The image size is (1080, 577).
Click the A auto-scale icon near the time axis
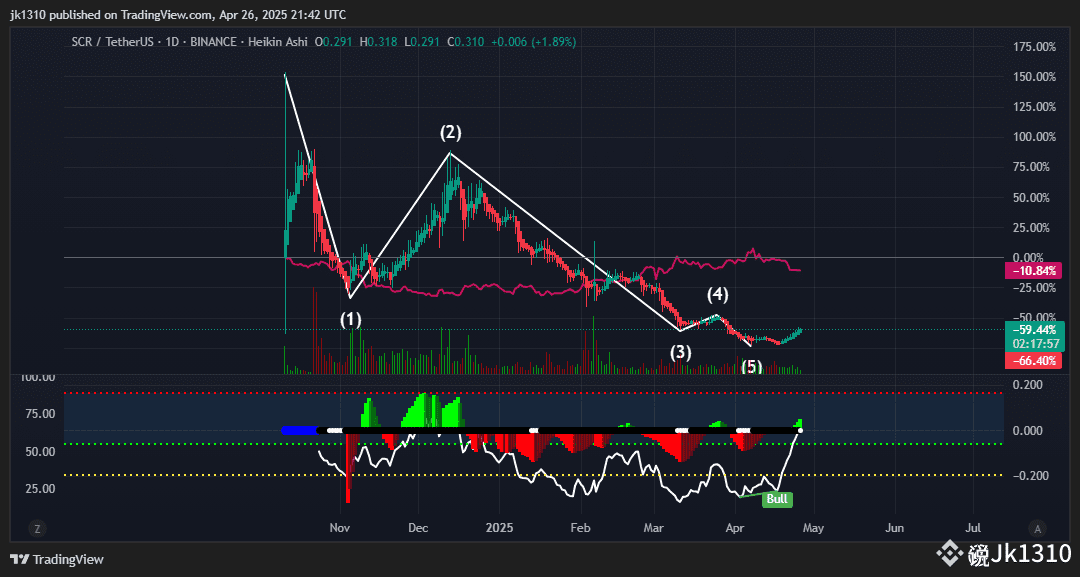pyautogui.click(x=1036, y=527)
